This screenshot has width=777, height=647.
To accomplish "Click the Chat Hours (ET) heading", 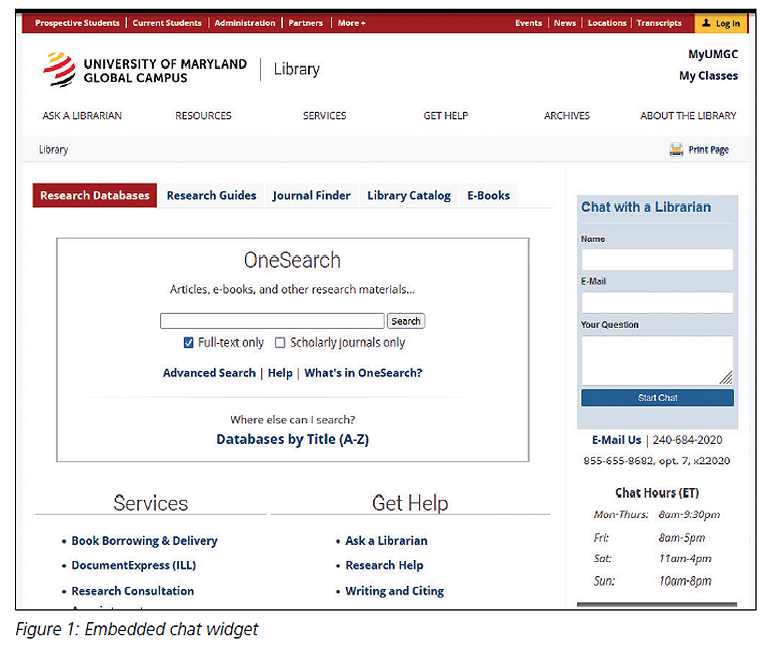I will [657, 493].
